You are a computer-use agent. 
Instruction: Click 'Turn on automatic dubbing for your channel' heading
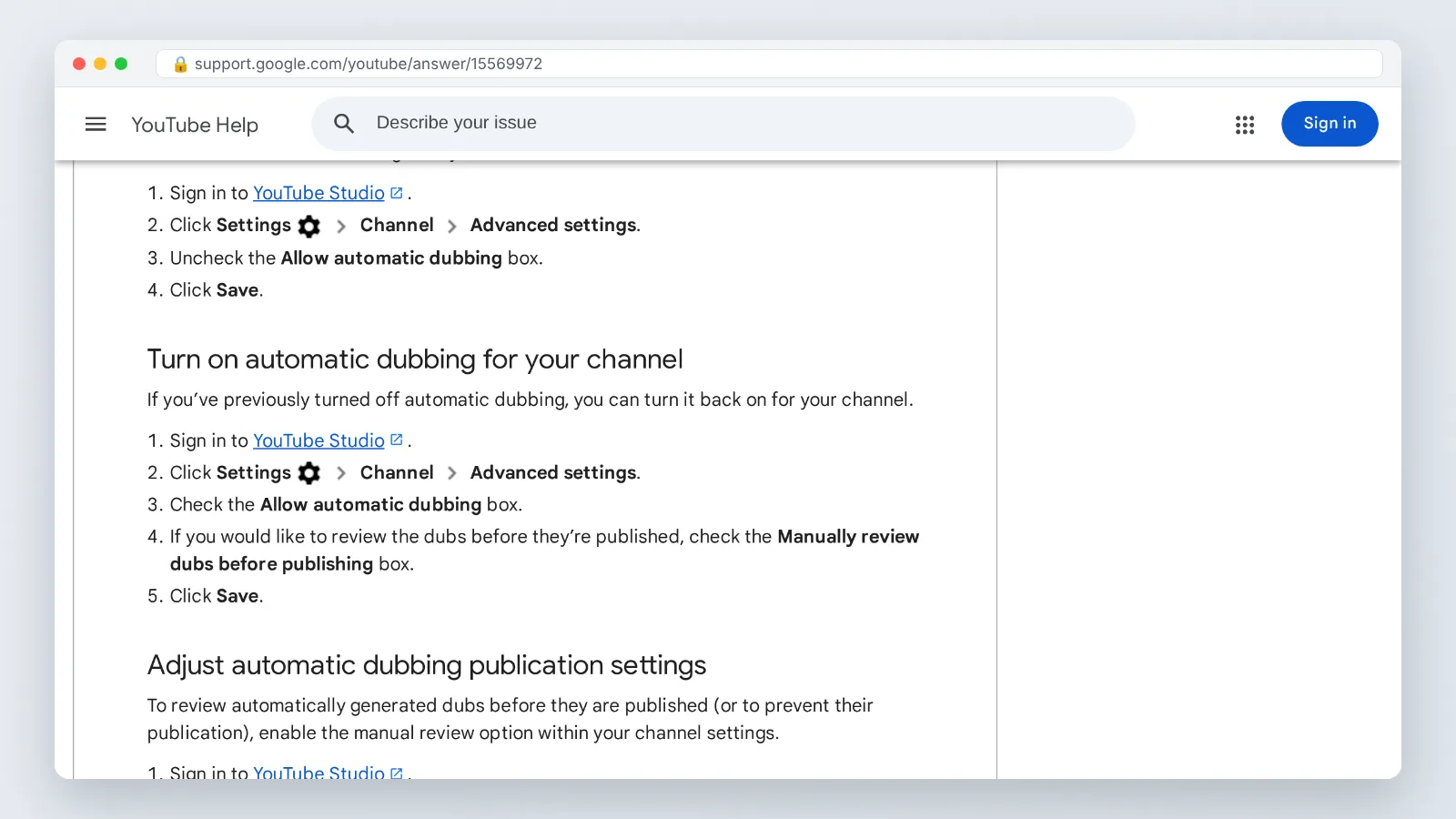point(415,359)
